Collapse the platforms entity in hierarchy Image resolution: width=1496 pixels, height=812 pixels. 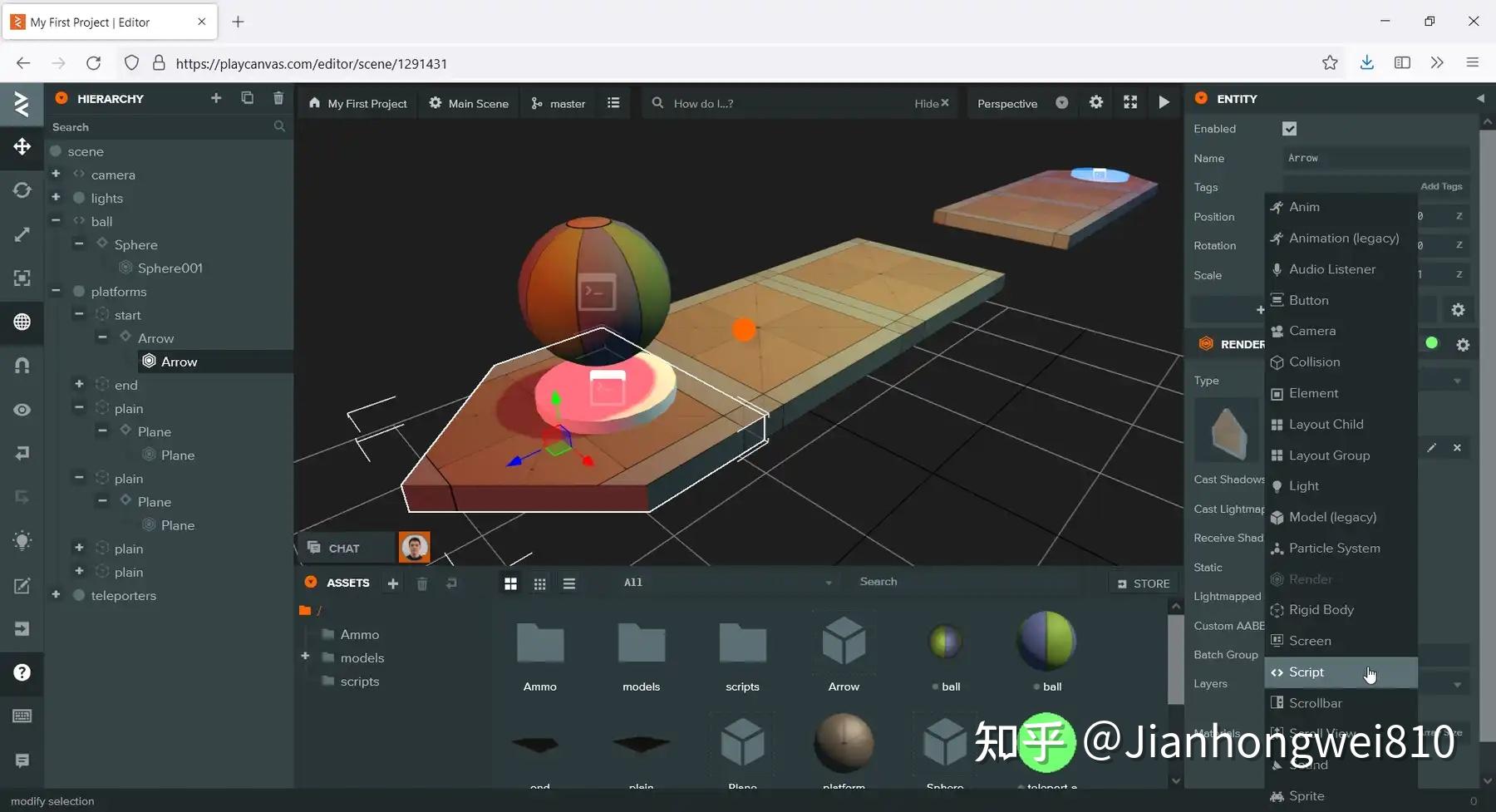tap(56, 291)
